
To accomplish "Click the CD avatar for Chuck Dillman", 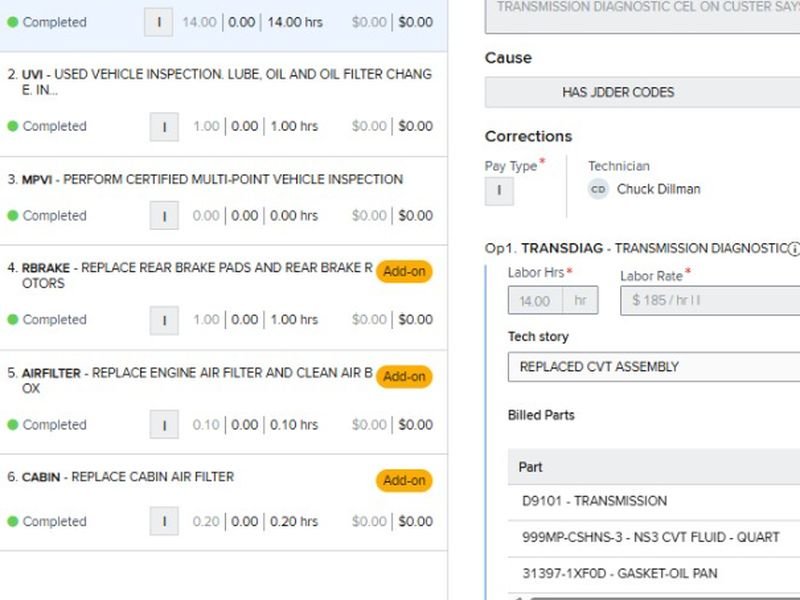I will click(x=598, y=189).
